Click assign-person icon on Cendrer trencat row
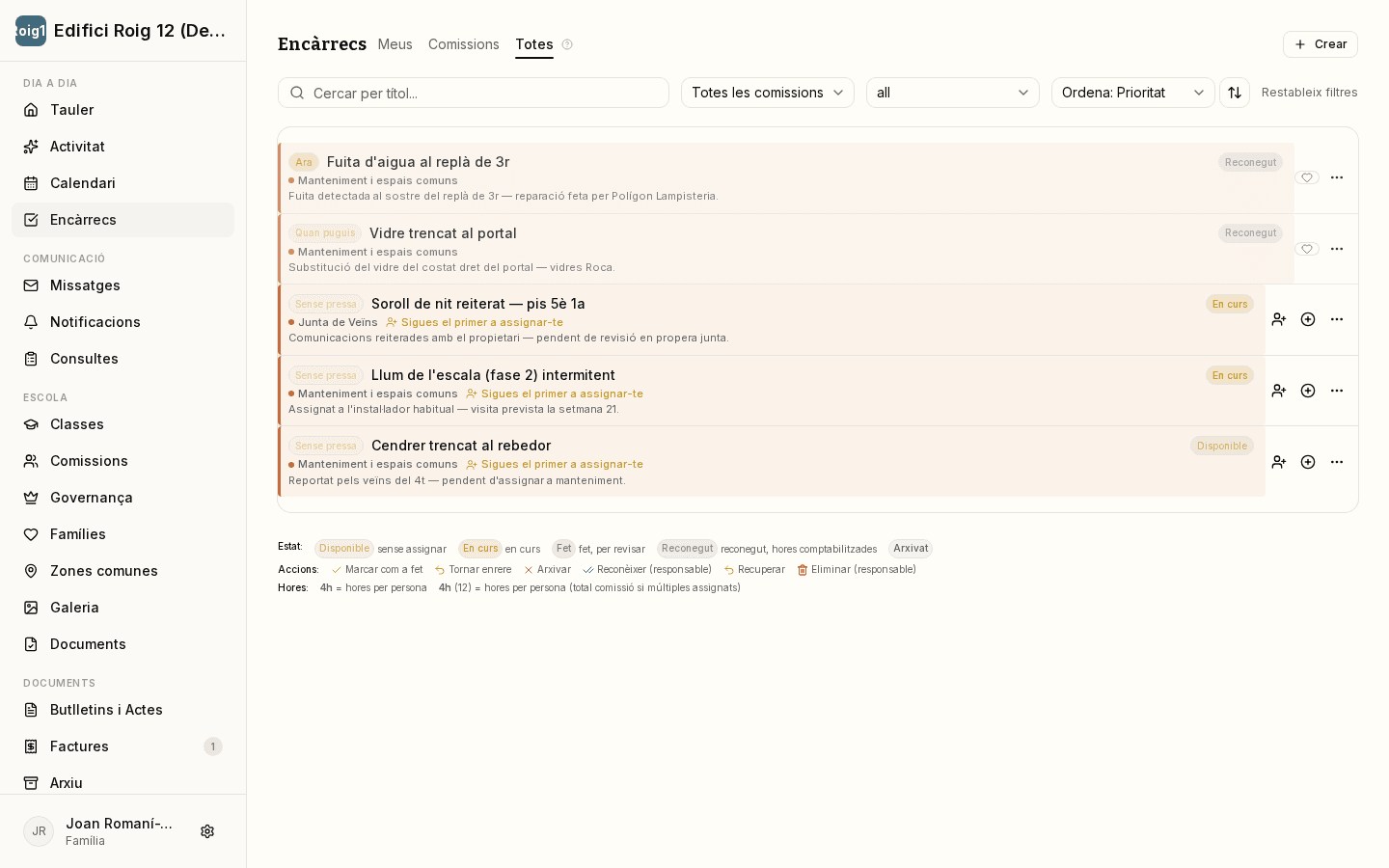The height and width of the screenshot is (868, 1389). coord(1279,462)
